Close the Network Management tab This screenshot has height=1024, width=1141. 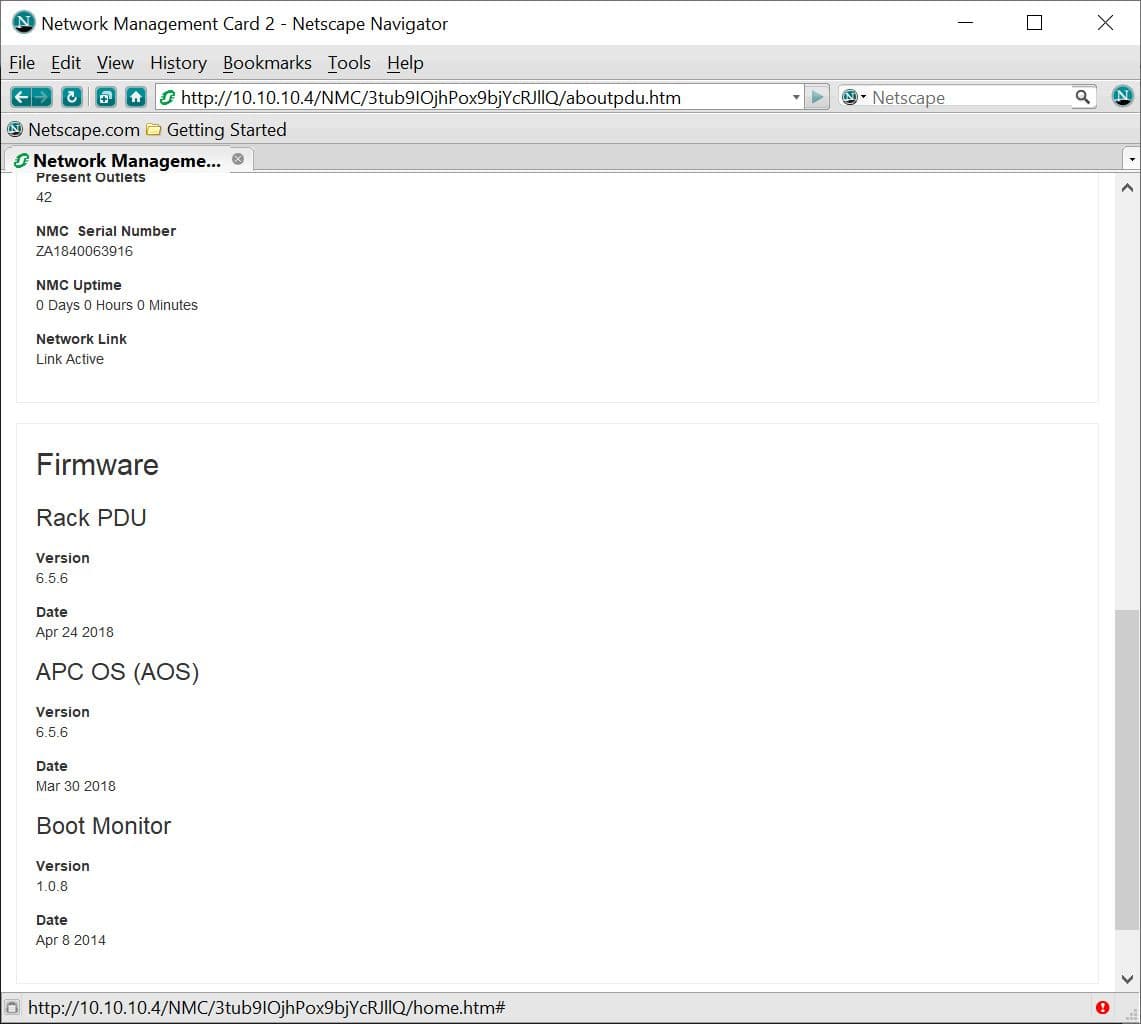click(x=238, y=159)
